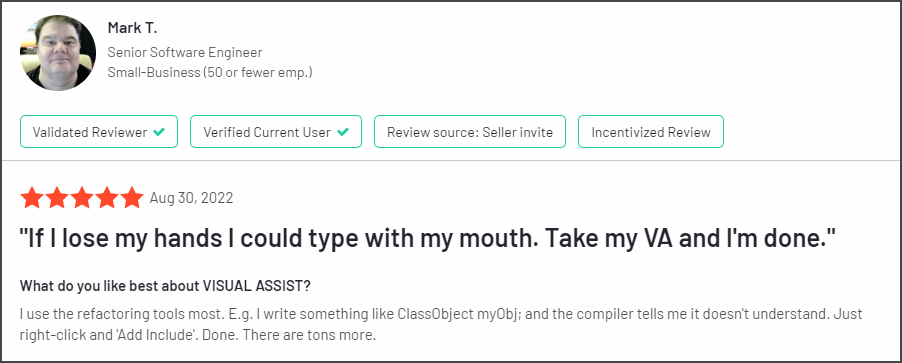Click the Verified Current User checkmark icon
Image resolution: width=902 pixels, height=363 pixels.
click(x=342, y=132)
